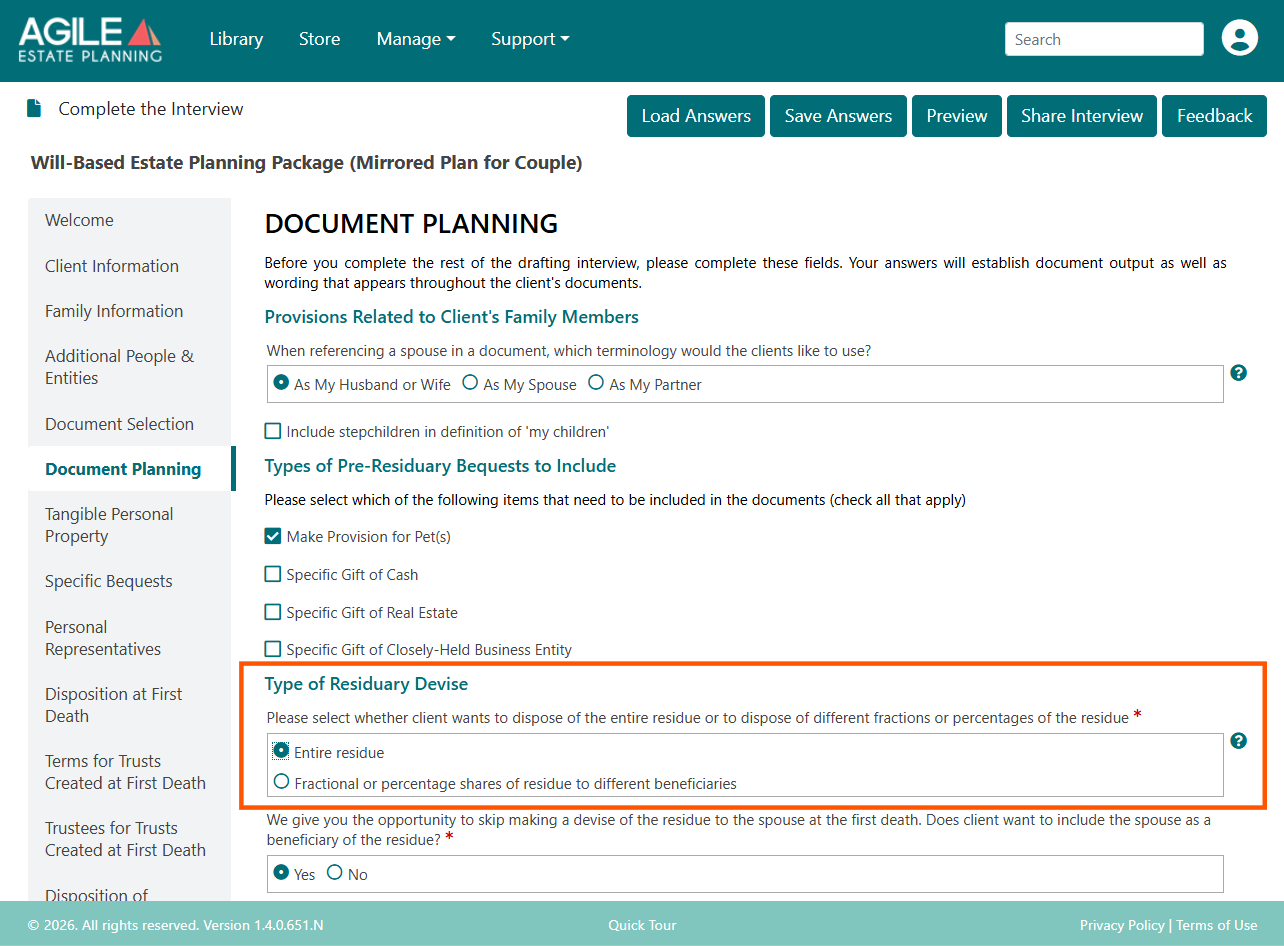The height and width of the screenshot is (946, 1284).
Task: Open the Library page
Action: tap(236, 39)
